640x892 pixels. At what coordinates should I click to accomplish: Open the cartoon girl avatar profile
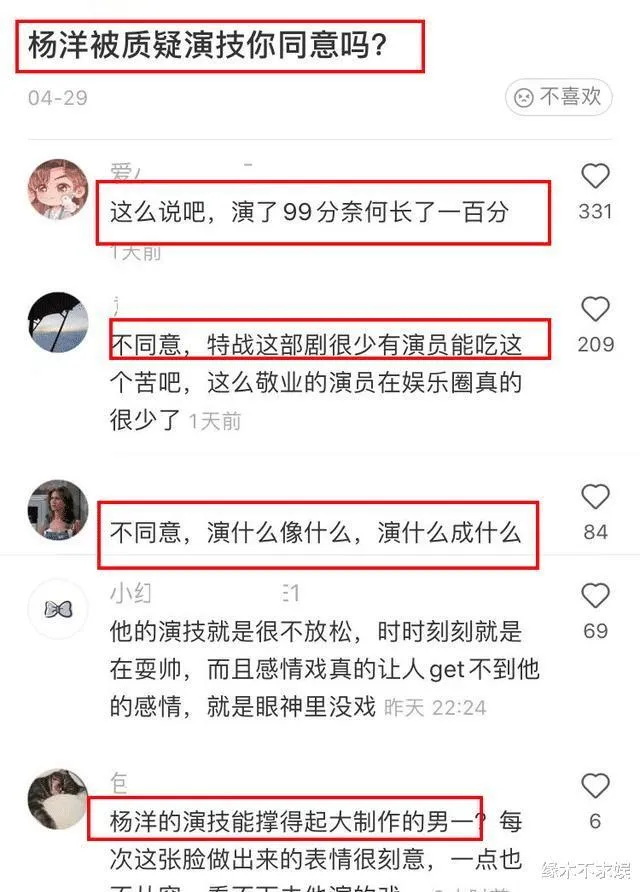(58, 189)
